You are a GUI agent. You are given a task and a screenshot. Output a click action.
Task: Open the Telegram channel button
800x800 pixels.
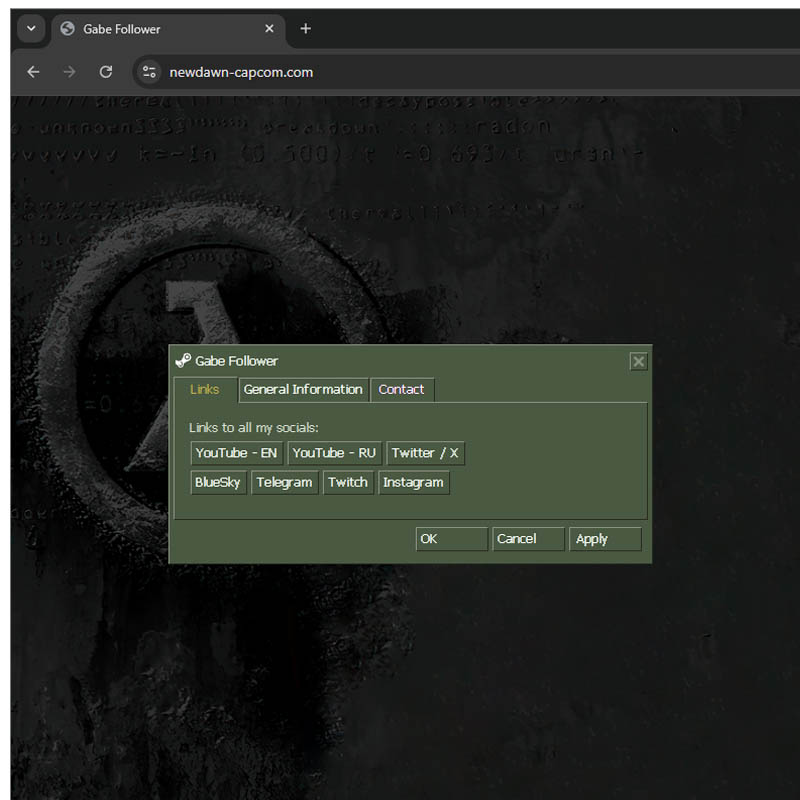(x=285, y=483)
